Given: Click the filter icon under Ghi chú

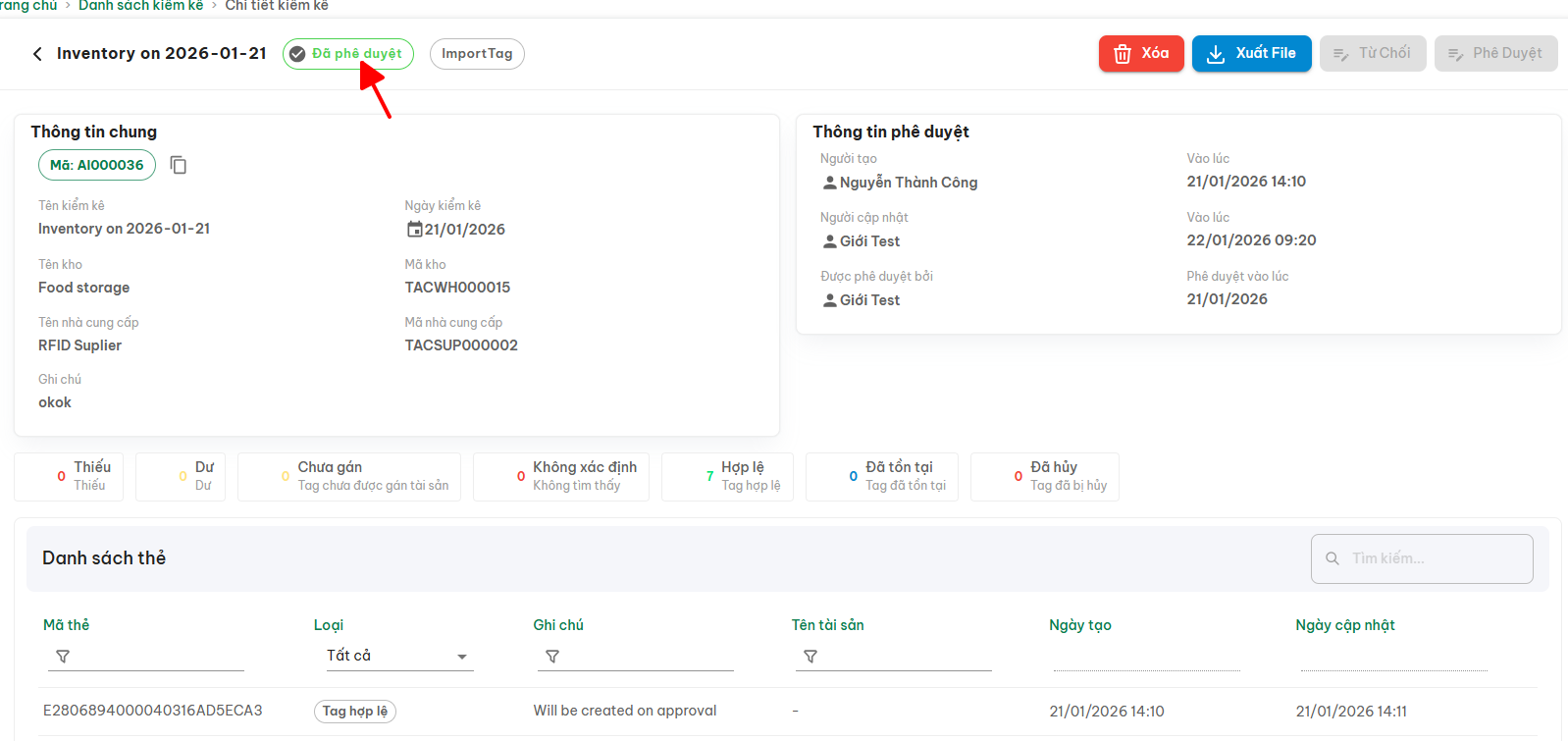Looking at the screenshot, I should pos(552,657).
